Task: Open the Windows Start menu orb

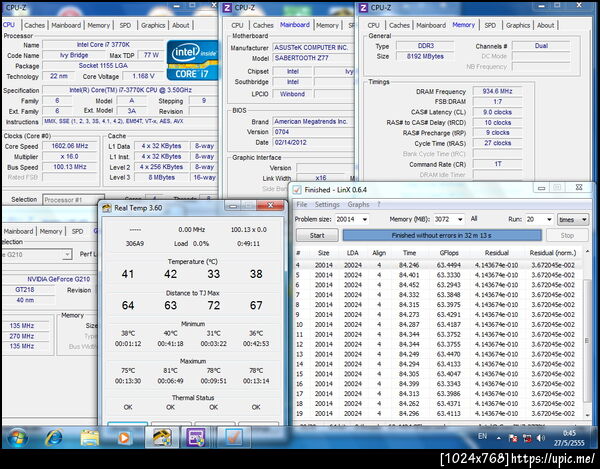Action: (18, 438)
